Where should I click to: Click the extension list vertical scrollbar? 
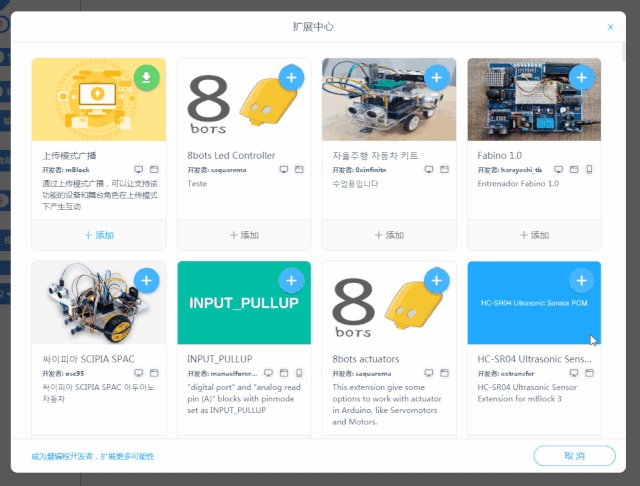point(623,52)
